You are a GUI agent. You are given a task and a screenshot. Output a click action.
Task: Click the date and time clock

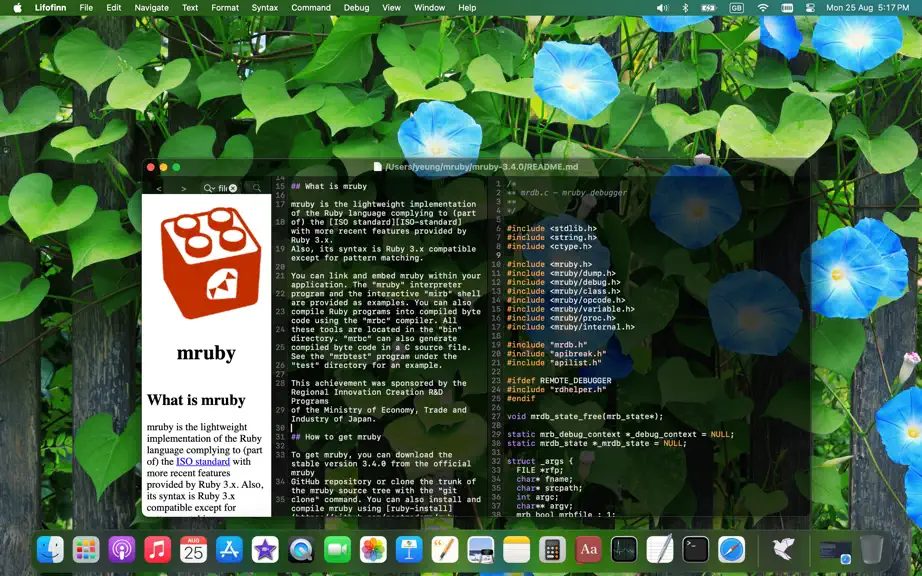[x=867, y=8]
